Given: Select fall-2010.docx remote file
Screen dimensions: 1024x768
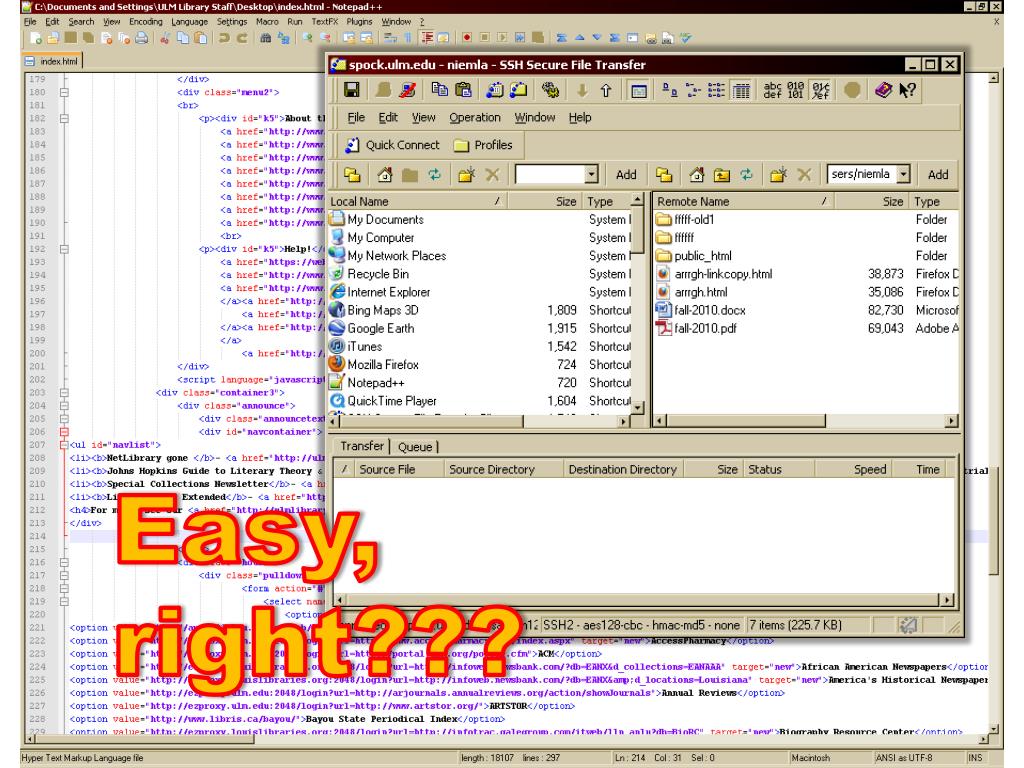Looking at the screenshot, I should (x=710, y=310).
